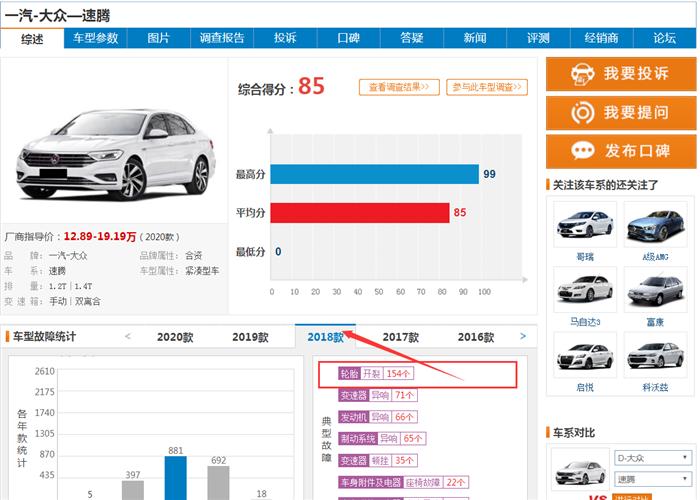Click 参与此车型调查 button
This screenshot has width=700, height=500.
click(487, 87)
